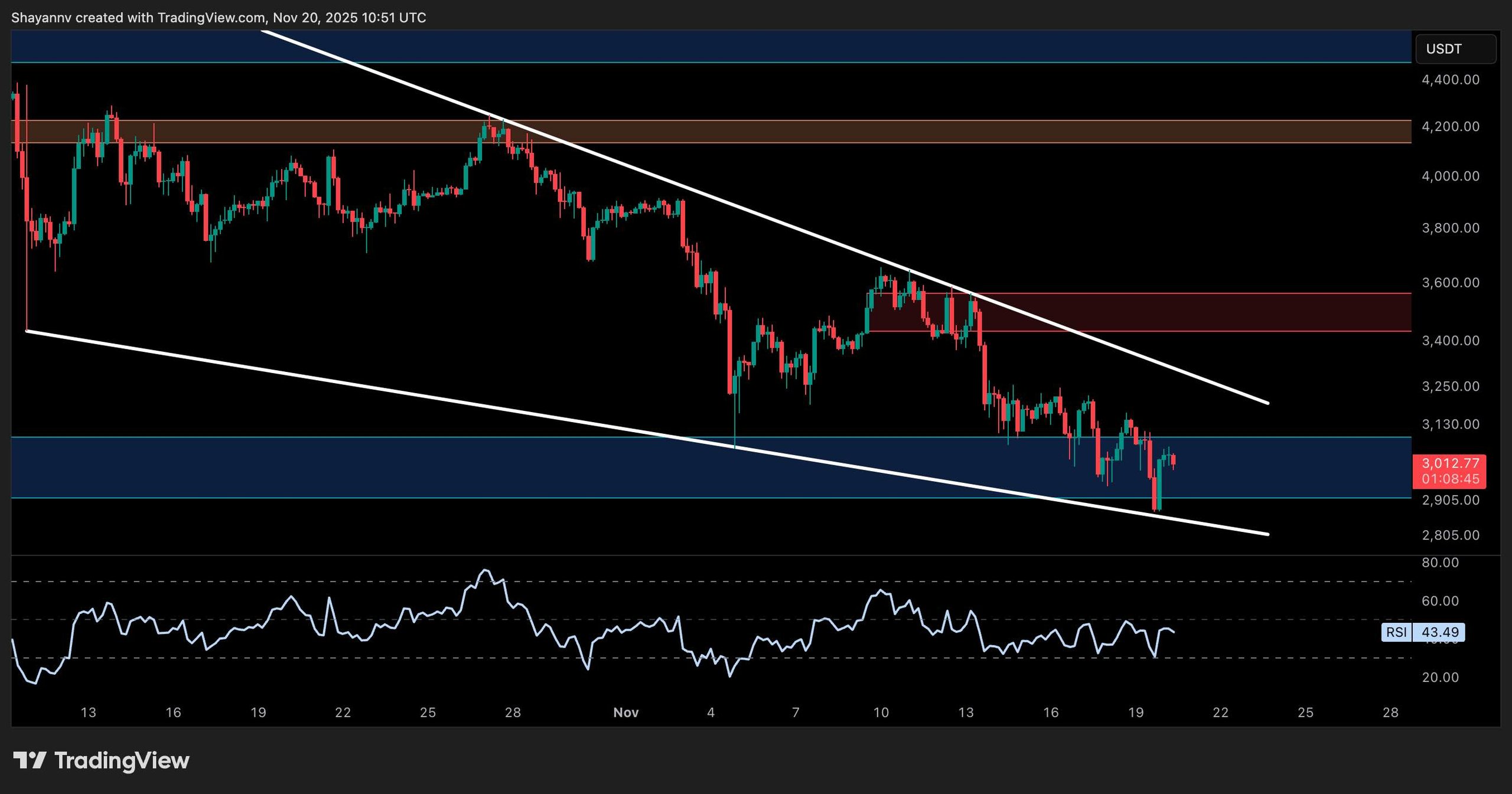
Task: Click the current price label 3,012.77
Action: [x=1449, y=463]
